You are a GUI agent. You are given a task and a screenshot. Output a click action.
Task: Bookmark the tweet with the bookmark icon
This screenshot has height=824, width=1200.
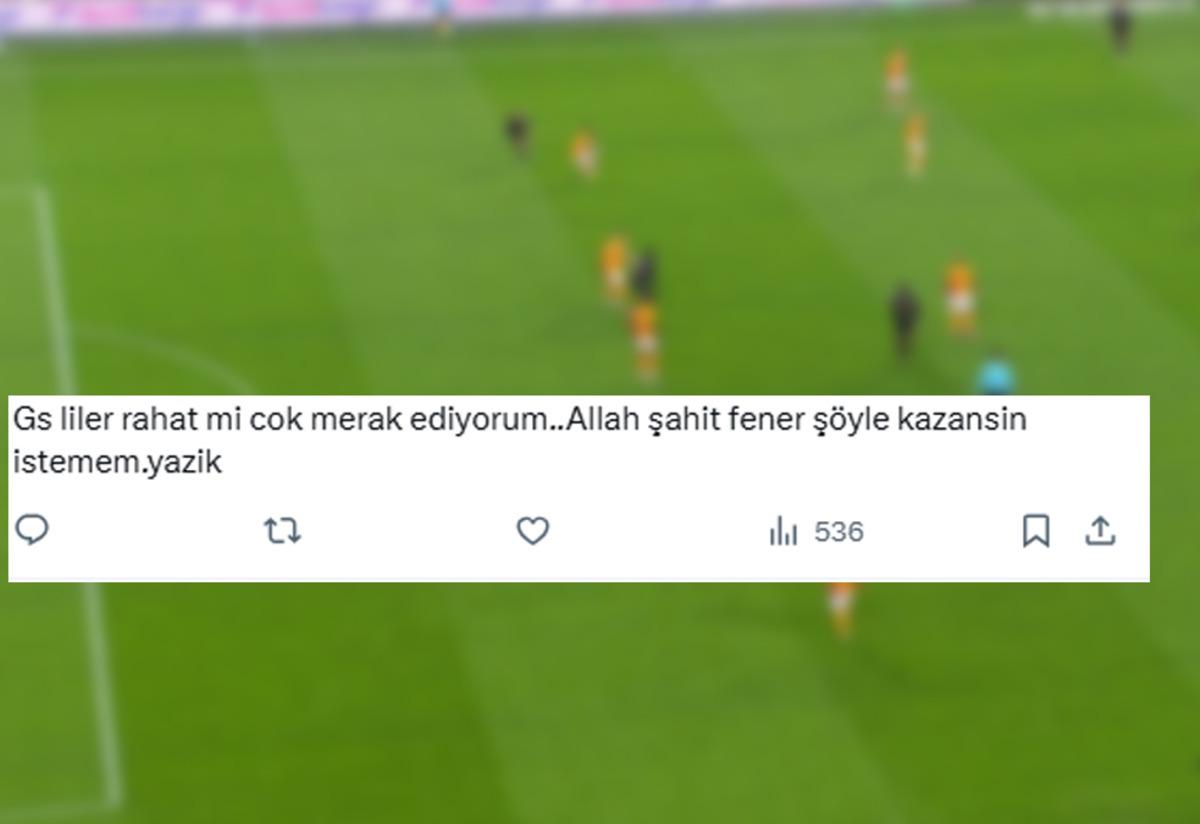pyautogui.click(x=1036, y=531)
